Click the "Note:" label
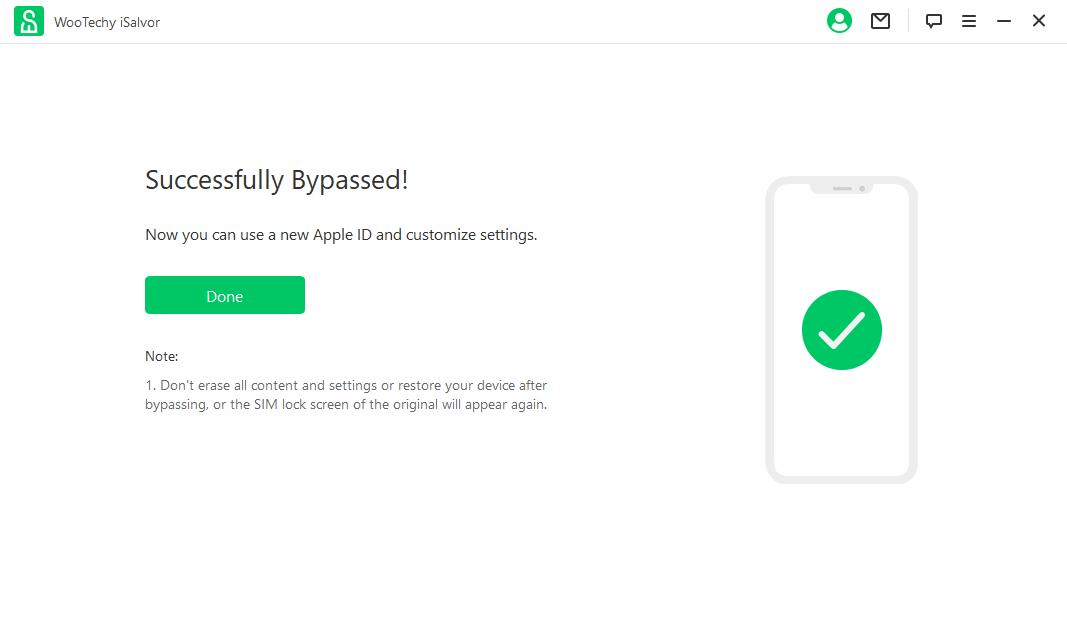This screenshot has height=624, width=1067. coord(161,356)
